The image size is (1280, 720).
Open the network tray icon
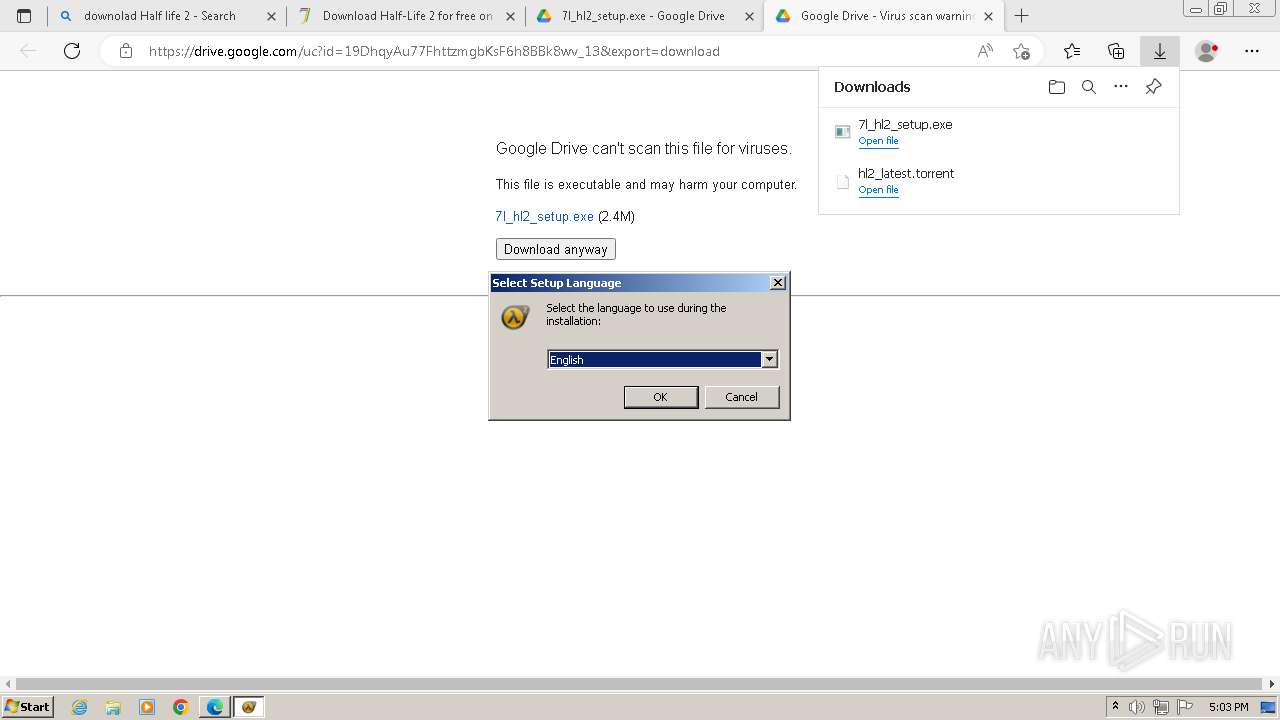coord(1161,707)
